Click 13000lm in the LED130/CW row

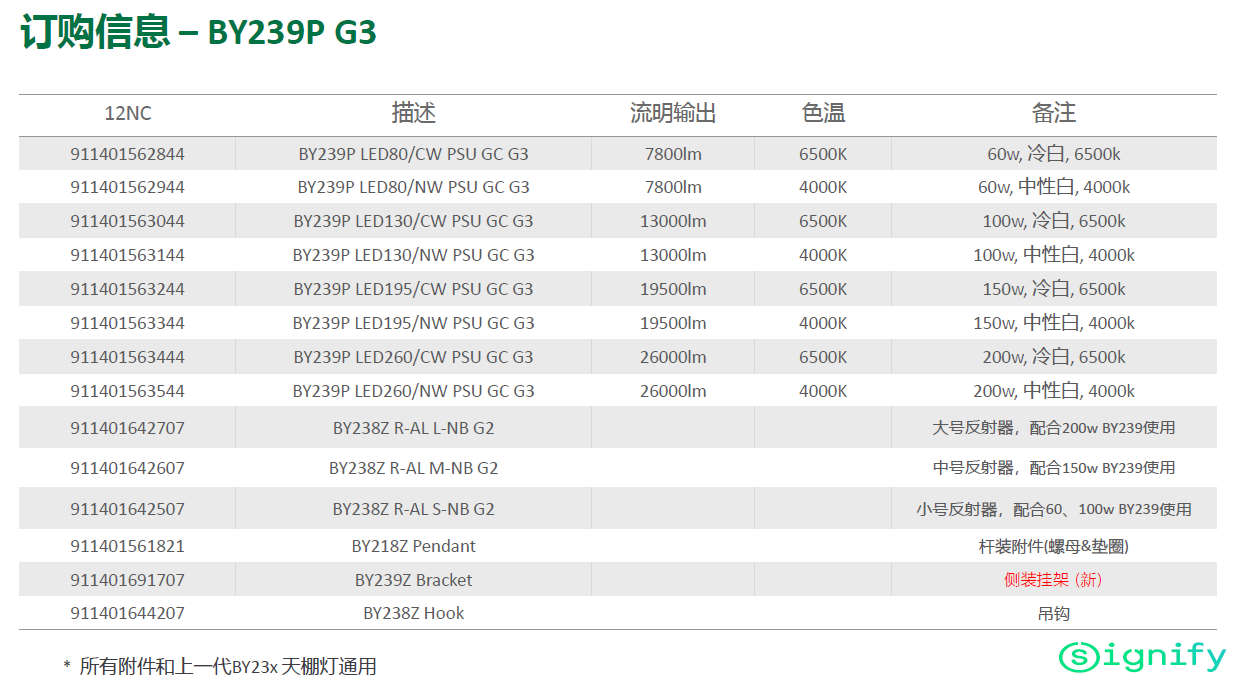point(673,221)
